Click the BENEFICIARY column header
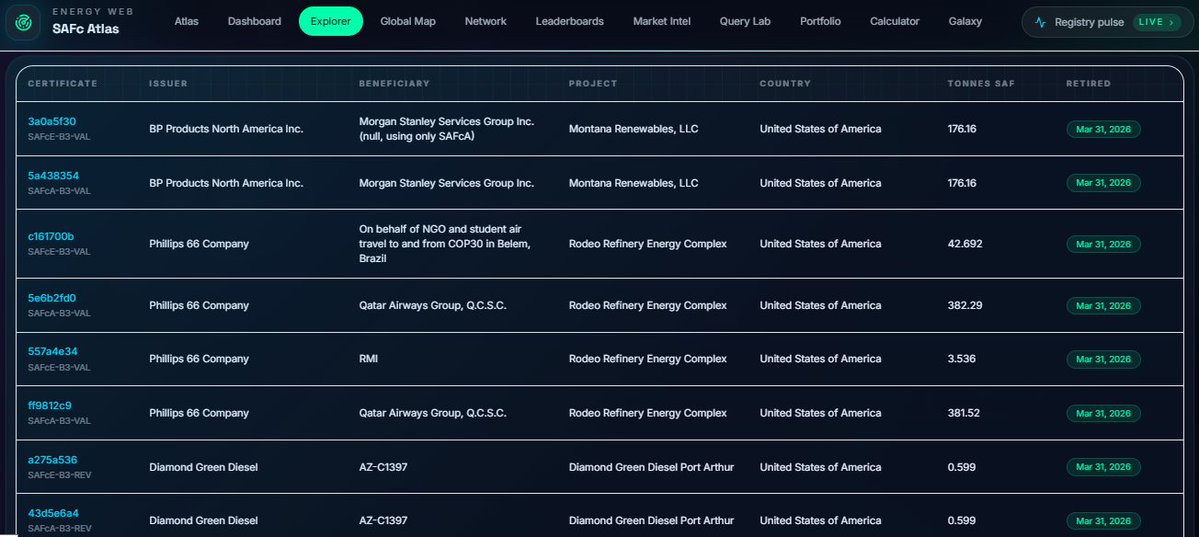Image resolution: width=1199 pixels, height=537 pixels. pos(395,83)
